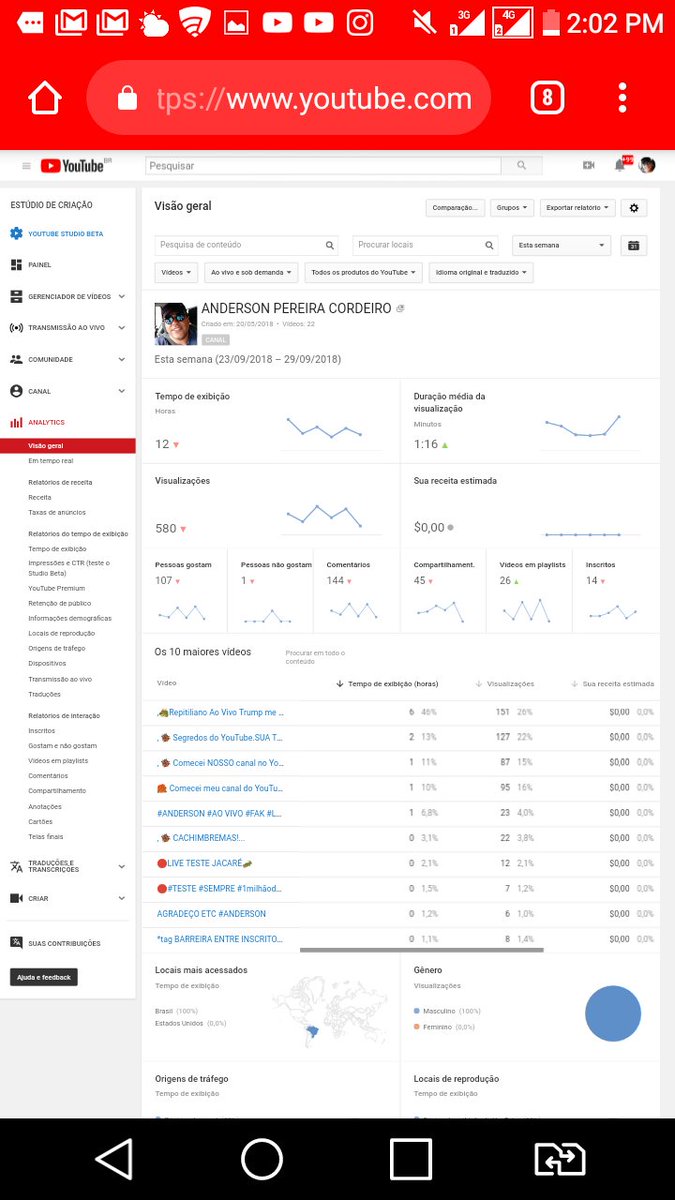
Task: Open analytics settings gear
Action: (x=634, y=208)
